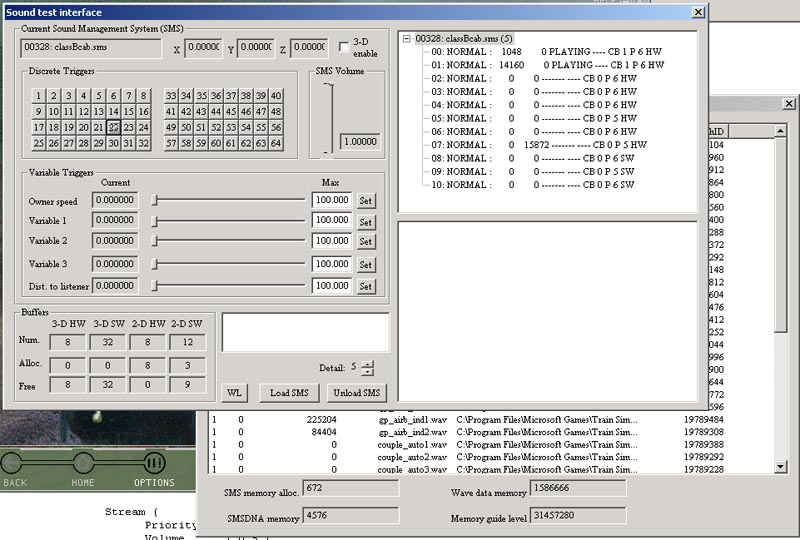Image resolution: width=800 pixels, height=540 pixels.
Task: Trigger discrete trigger 8
Action: coord(143,95)
